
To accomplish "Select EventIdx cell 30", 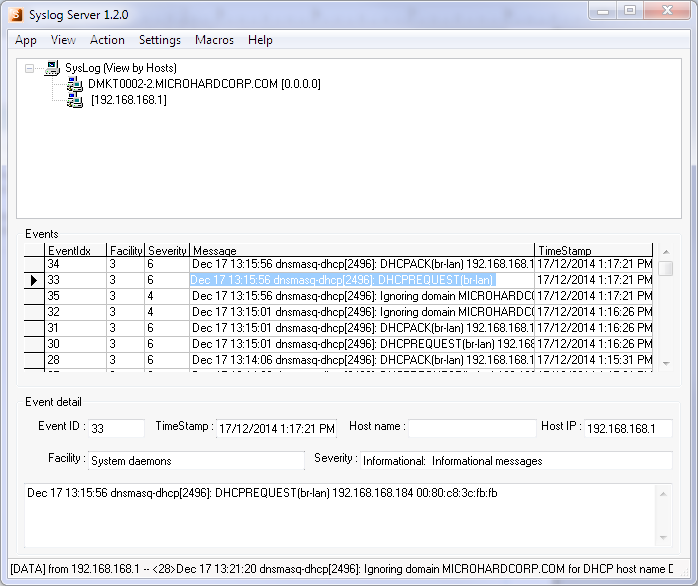I will pos(76,344).
